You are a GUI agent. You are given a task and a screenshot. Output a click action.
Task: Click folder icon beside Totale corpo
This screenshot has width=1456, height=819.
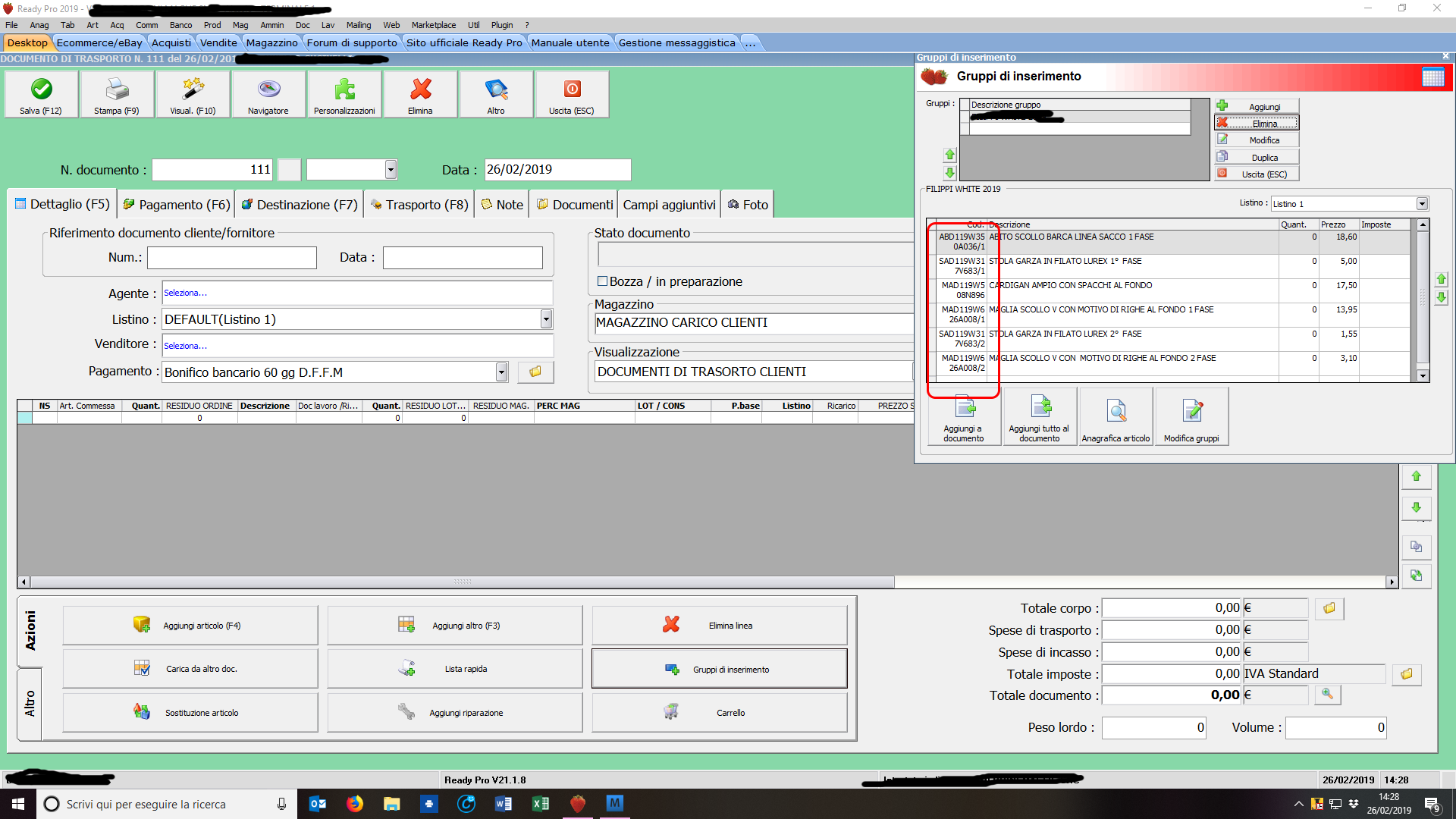pyautogui.click(x=1329, y=608)
